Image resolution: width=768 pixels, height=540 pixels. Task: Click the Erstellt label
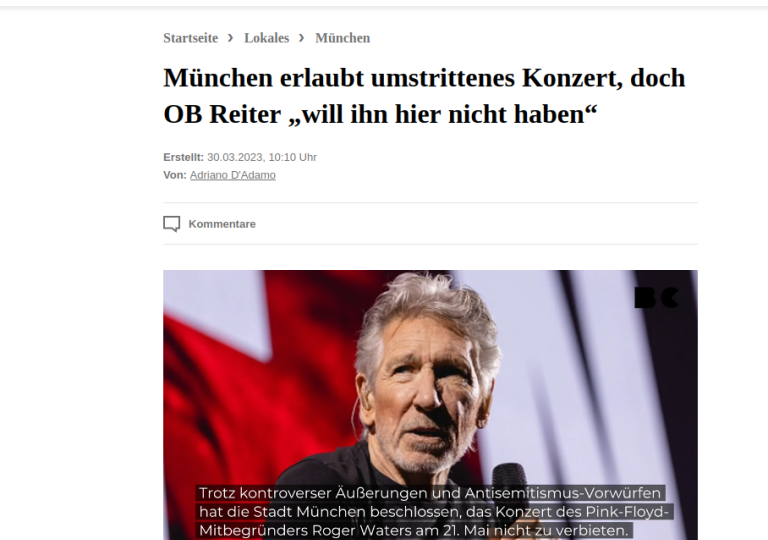tap(183, 157)
